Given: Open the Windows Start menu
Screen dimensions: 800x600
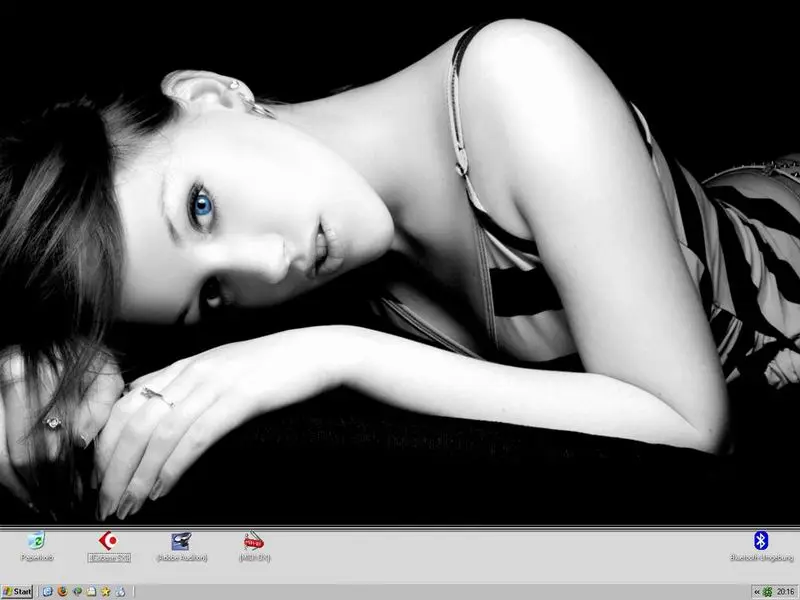Looking at the screenshot, I should (17, 592).
